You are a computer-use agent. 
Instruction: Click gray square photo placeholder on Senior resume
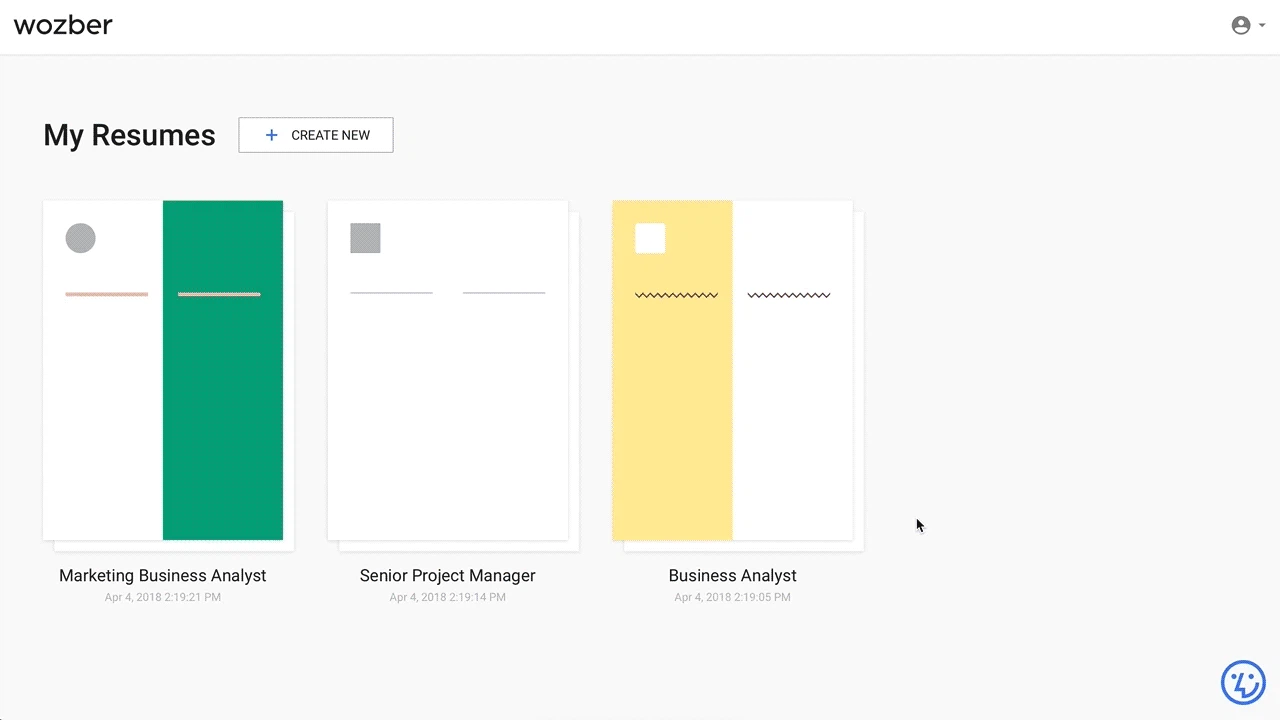pyautogui.click(x=365, y=238)
